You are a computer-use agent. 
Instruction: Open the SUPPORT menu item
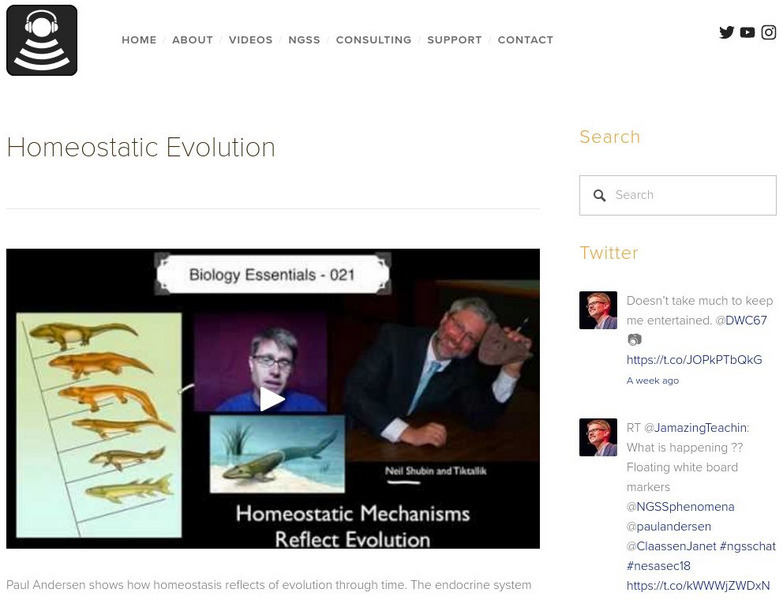click(454, 40)
